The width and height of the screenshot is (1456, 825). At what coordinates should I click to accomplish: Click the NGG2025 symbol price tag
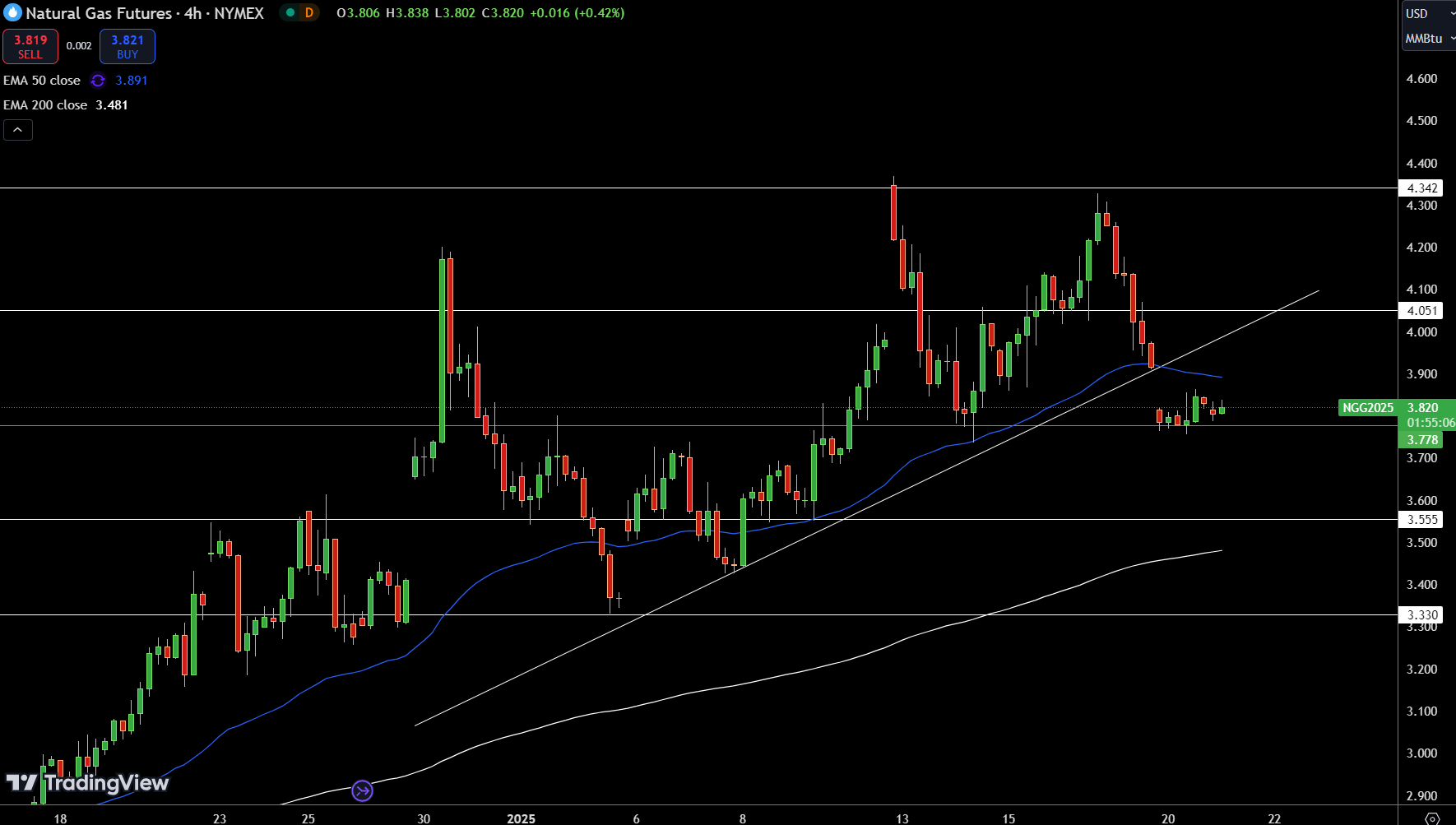1368,408
